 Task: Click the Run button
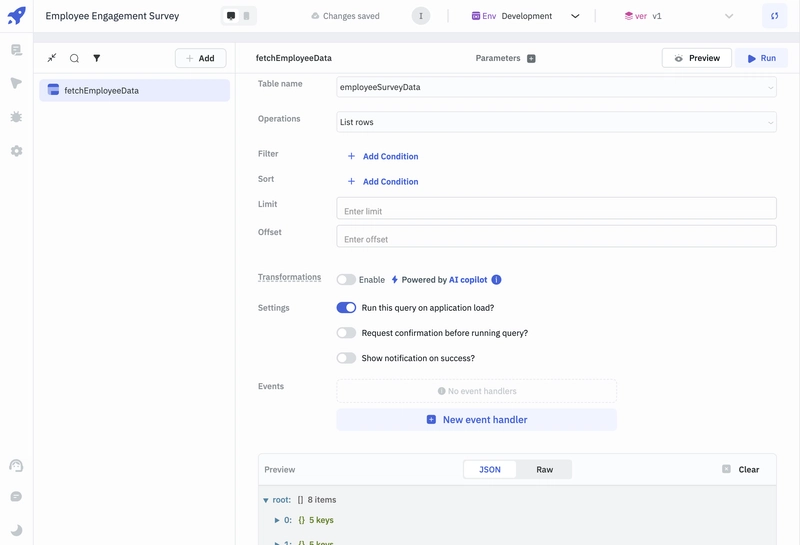tap(762, 58)
